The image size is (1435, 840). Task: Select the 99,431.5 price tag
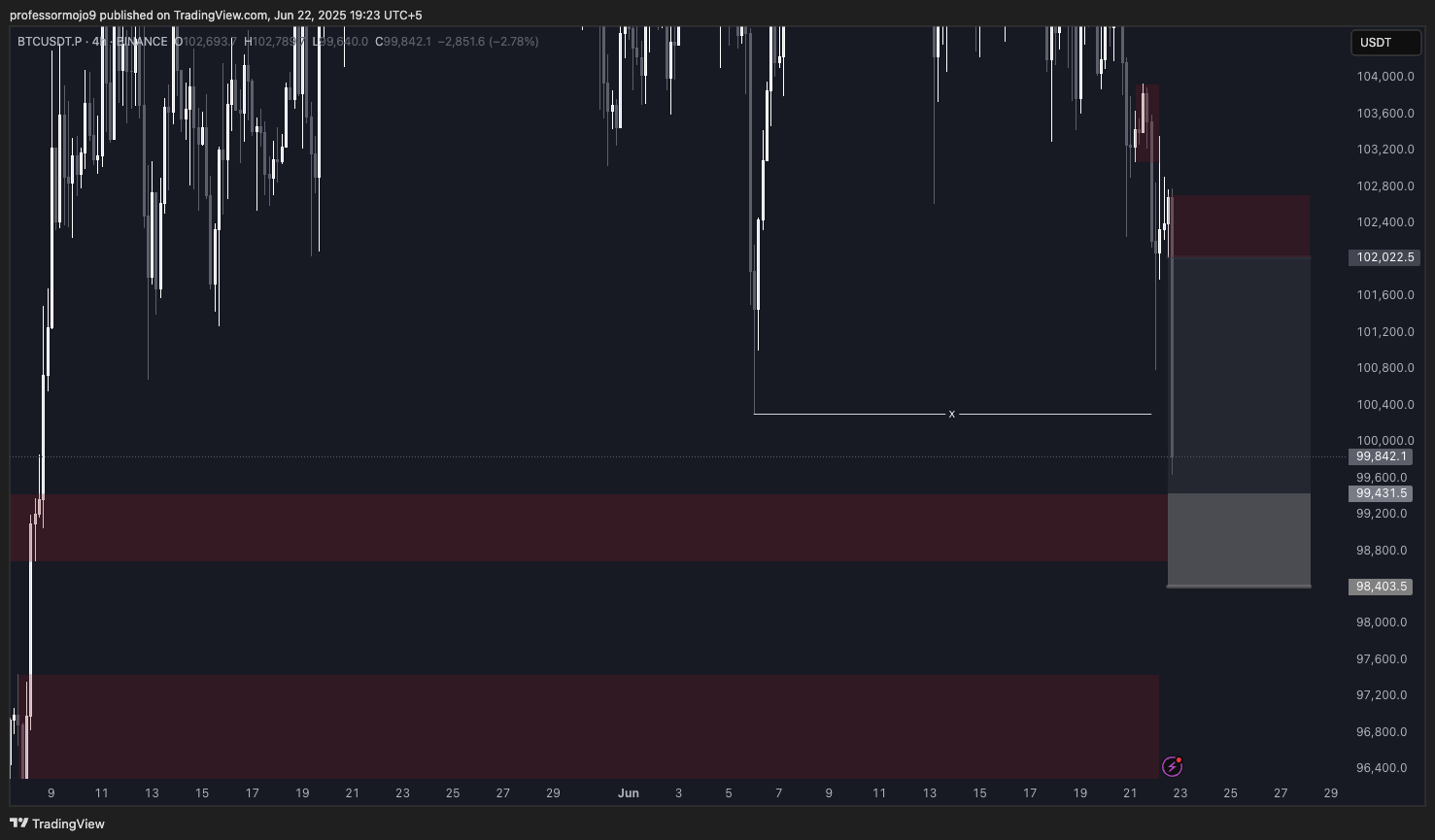click(1381, 493)
